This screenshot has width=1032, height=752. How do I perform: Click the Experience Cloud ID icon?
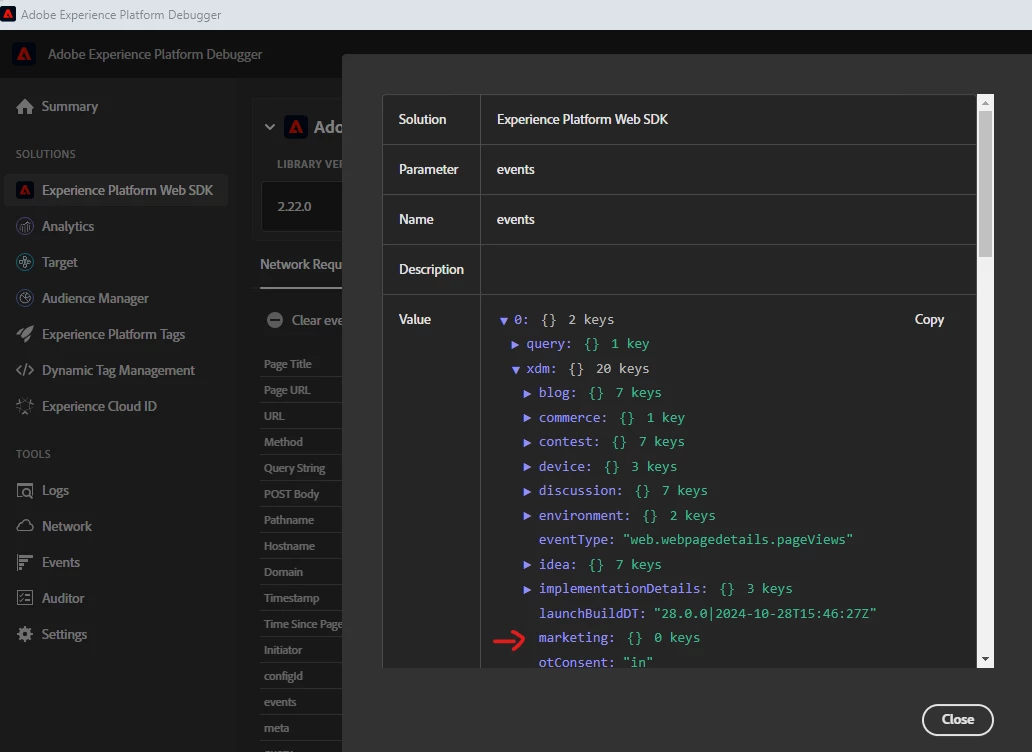(25, 407)
